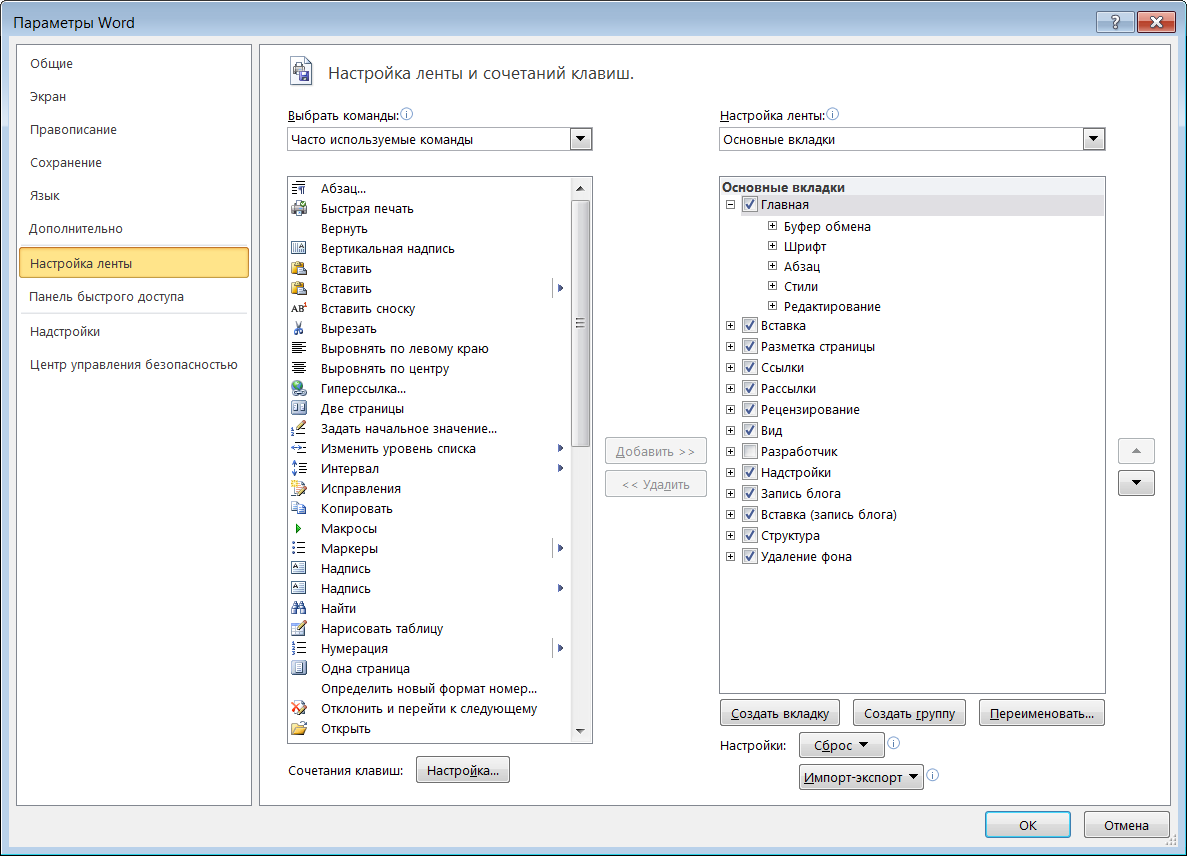Click the Нумерация numbering icon
This screenshot has height=856, width=1187.
(299, 648)
